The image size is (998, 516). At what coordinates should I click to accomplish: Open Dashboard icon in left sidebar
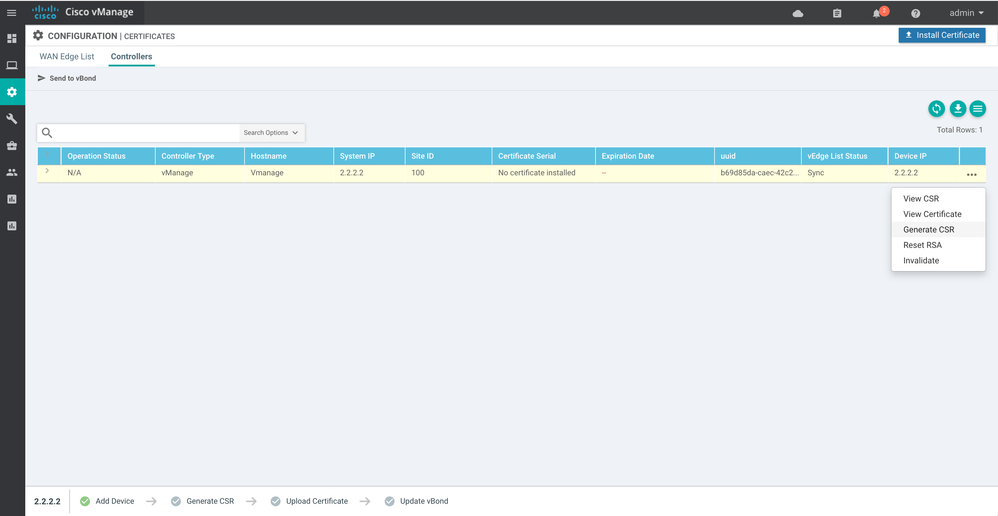[x=11, y=39]
